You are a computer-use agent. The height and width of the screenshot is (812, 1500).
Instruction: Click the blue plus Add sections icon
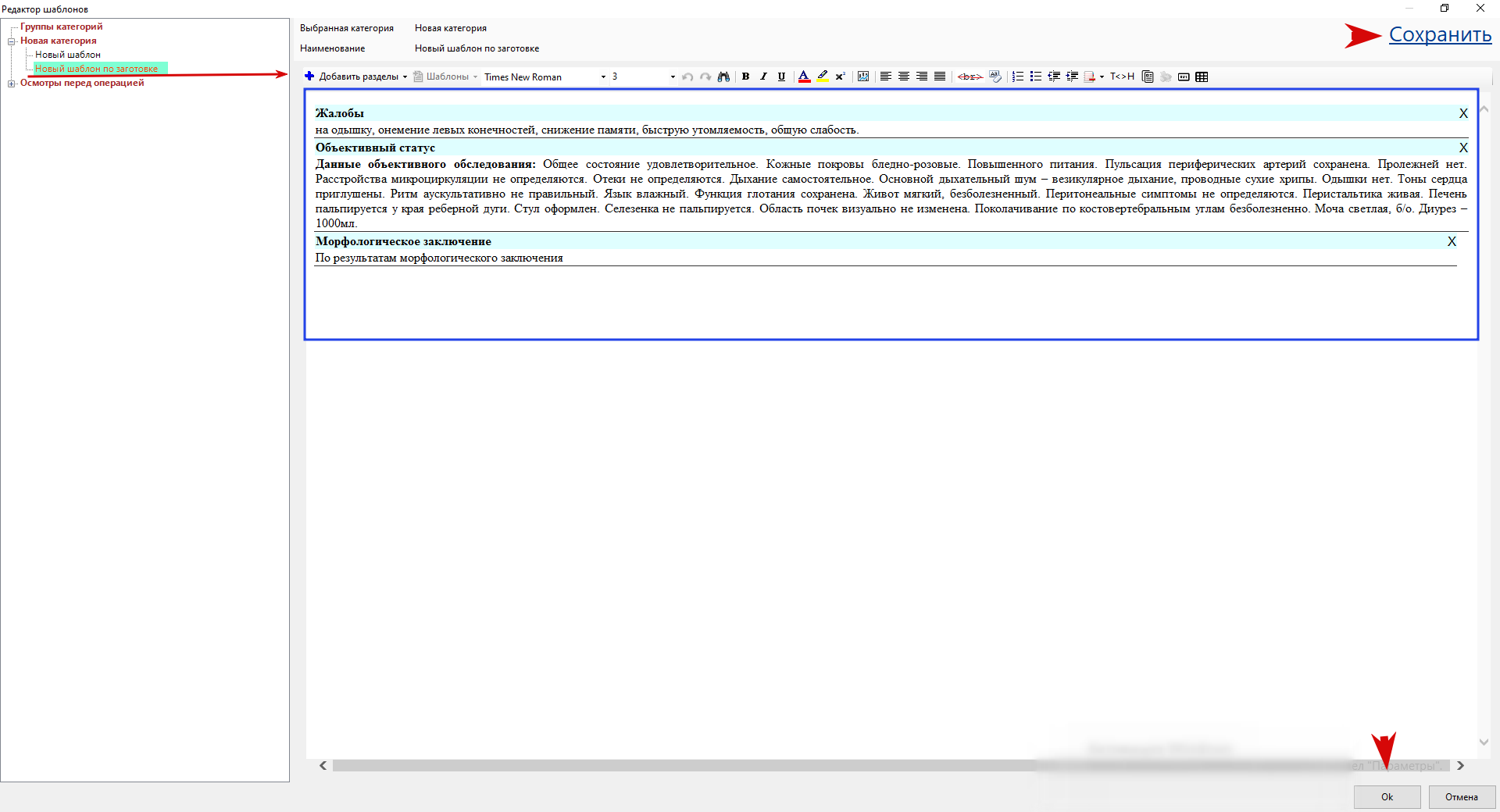click(309, 76)
